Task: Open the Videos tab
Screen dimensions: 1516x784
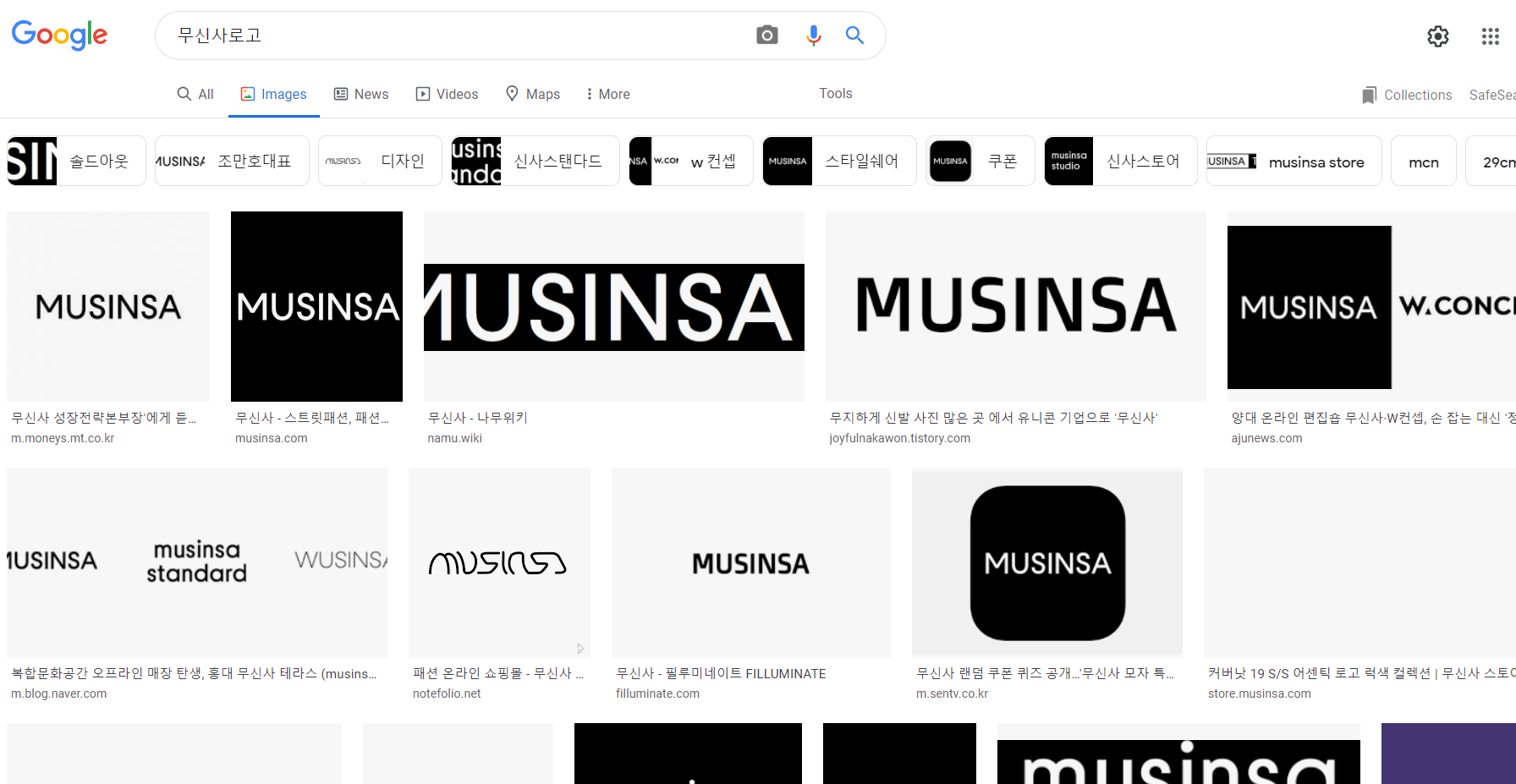Action: pyautogui.click(x=447, y=94)
